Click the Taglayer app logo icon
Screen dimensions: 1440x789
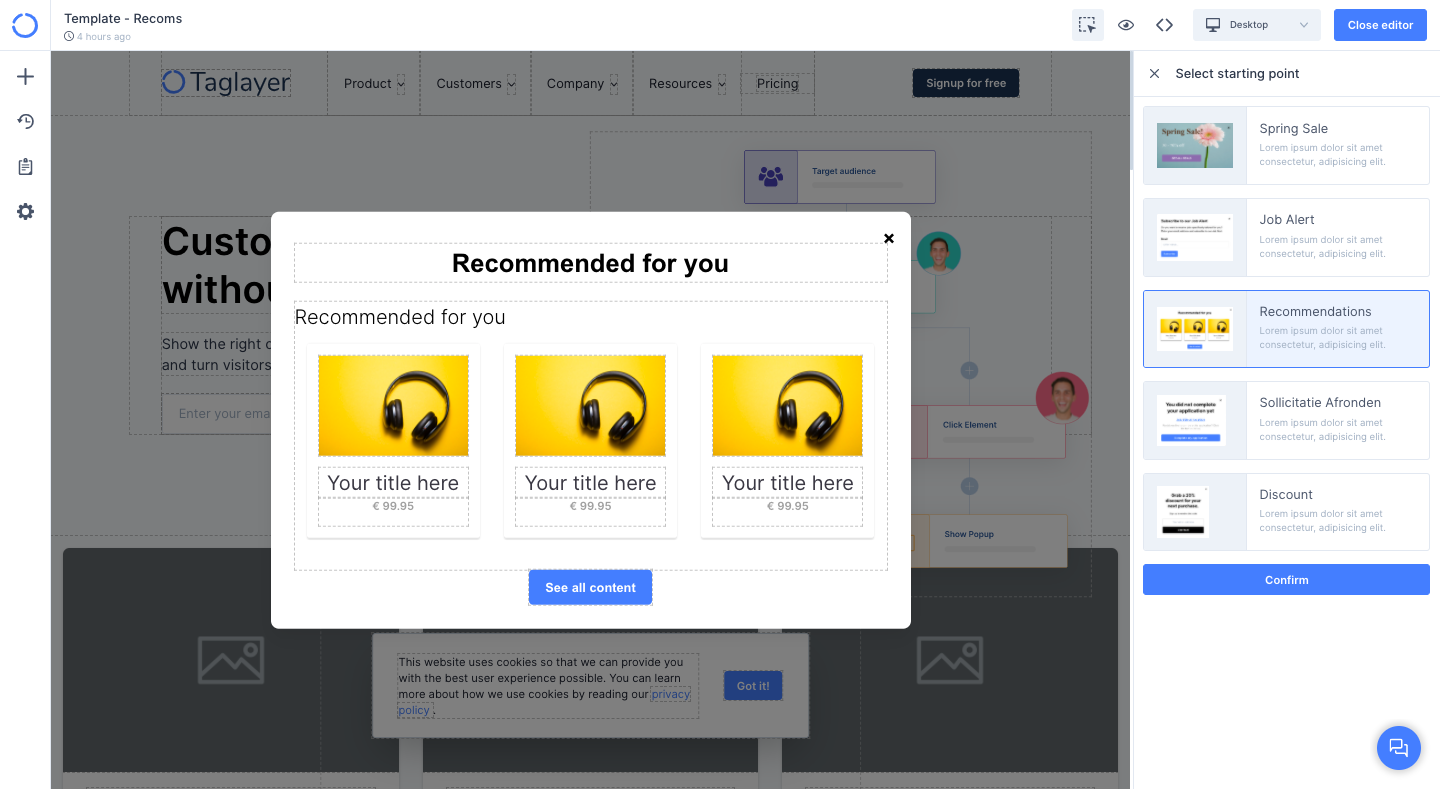pos(25,25)
